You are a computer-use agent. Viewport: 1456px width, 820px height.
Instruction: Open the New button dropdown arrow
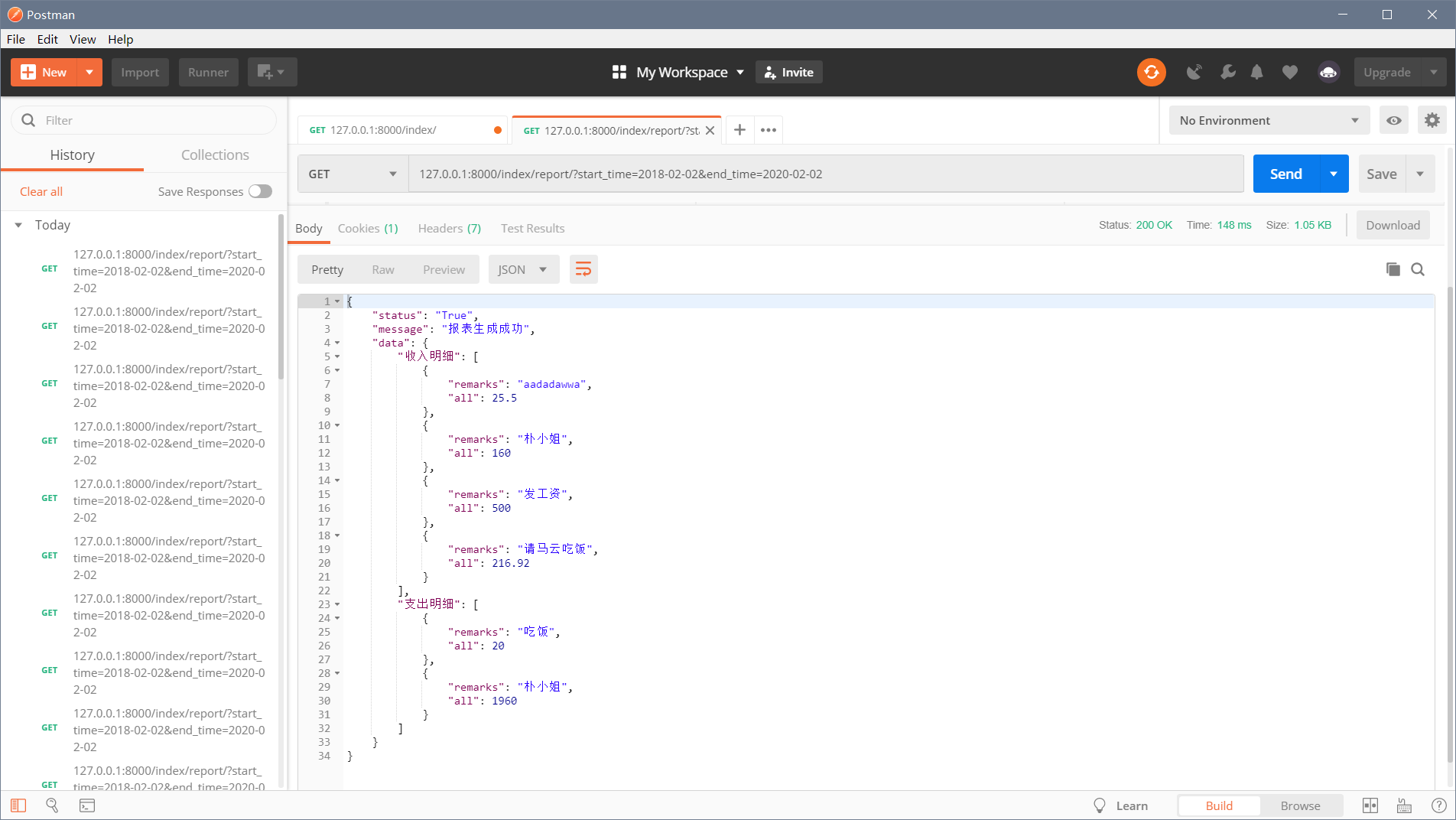click(89, 73)
